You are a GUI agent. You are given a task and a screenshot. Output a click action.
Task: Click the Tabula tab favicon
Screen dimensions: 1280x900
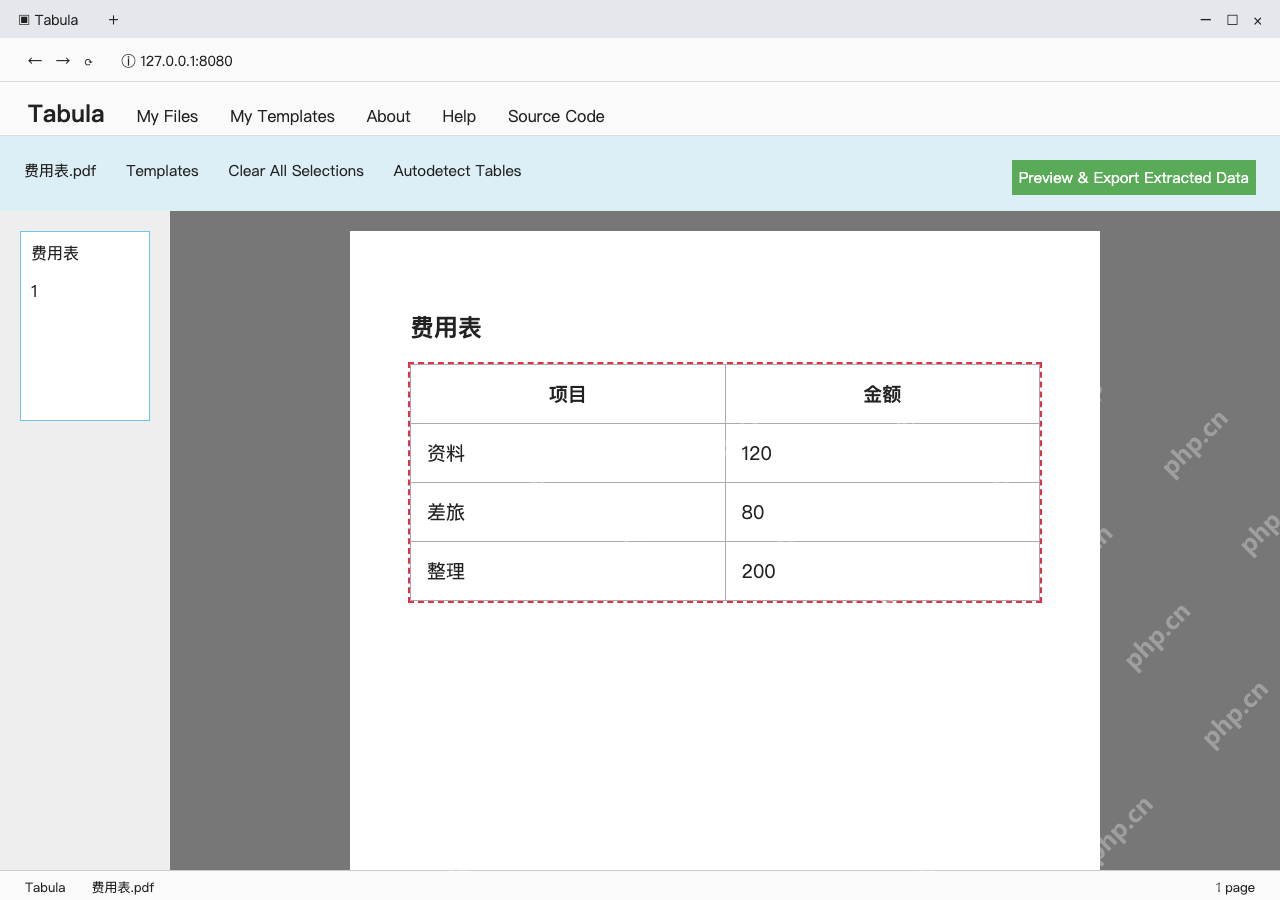pyautogui.click(x=24, y=20)
